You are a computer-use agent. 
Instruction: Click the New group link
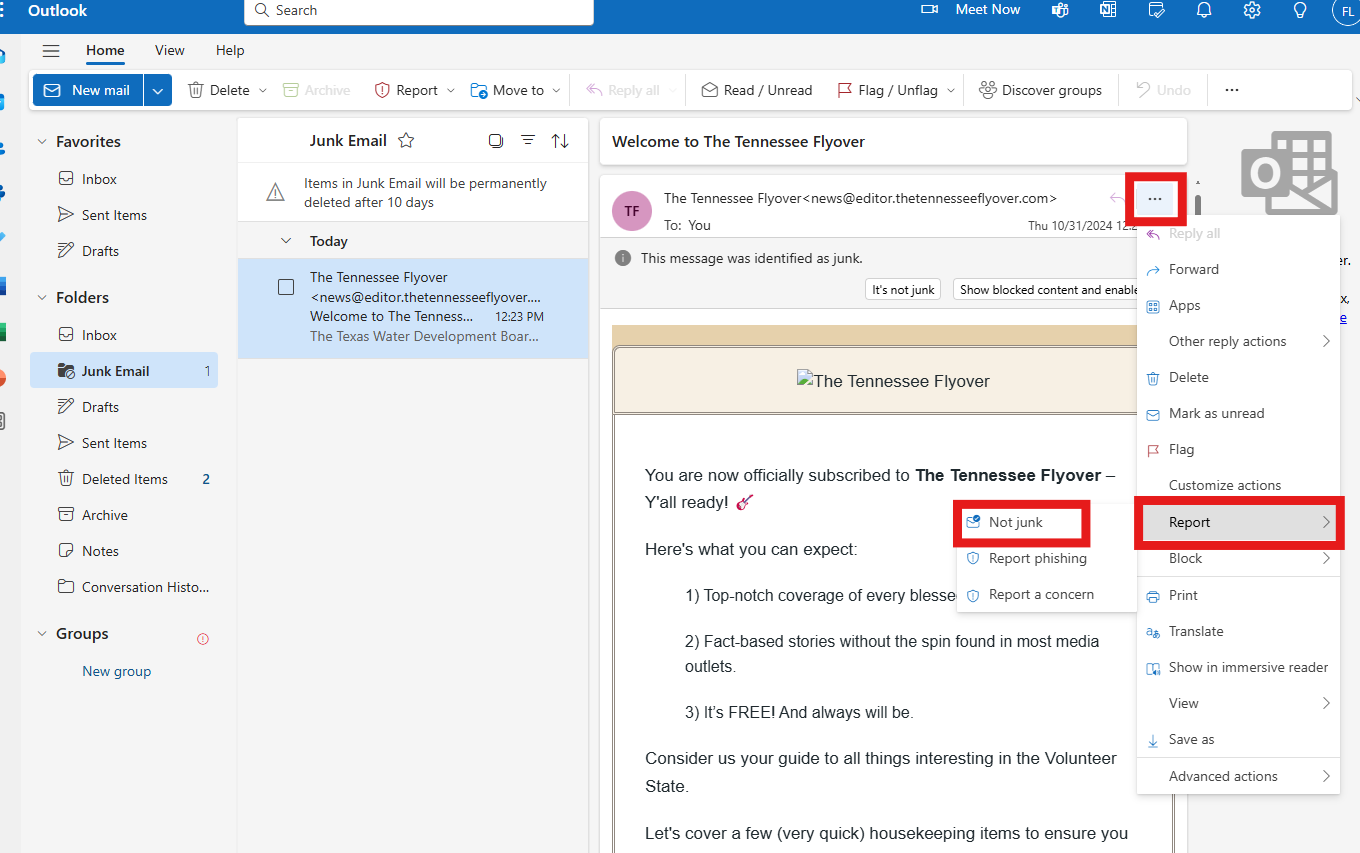point(116,671)
